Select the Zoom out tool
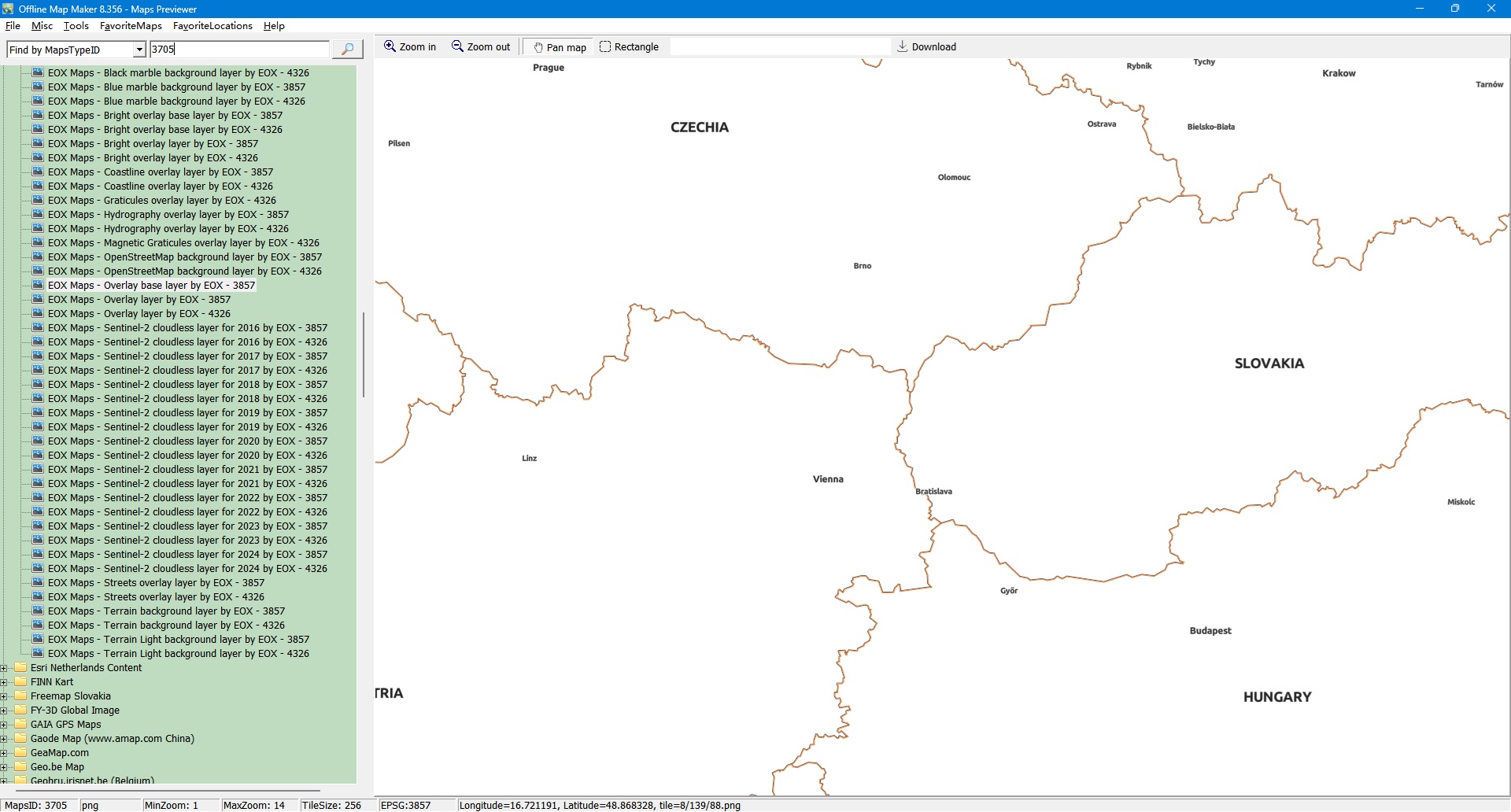1511x812 pixels. [481, 47]
